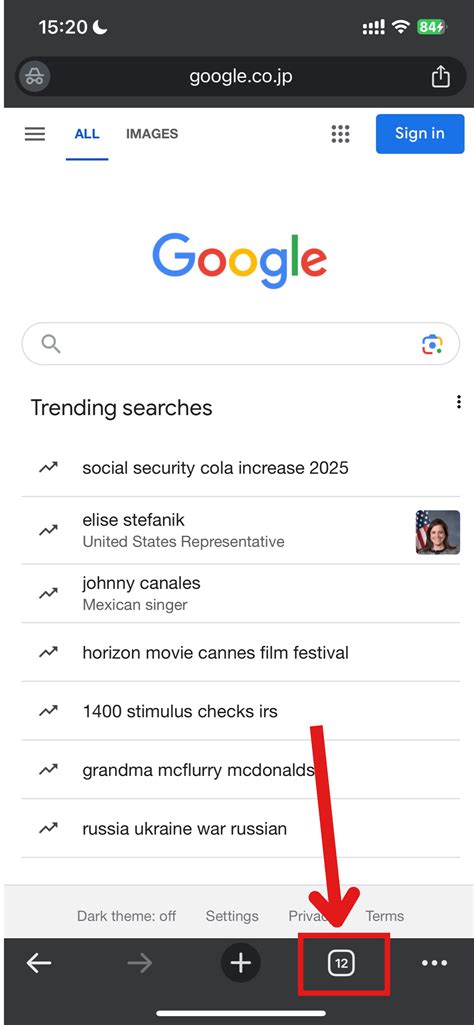474x1025 pixels.
Task: Tap the Google Lens camera icon
Action: point(432,344)
